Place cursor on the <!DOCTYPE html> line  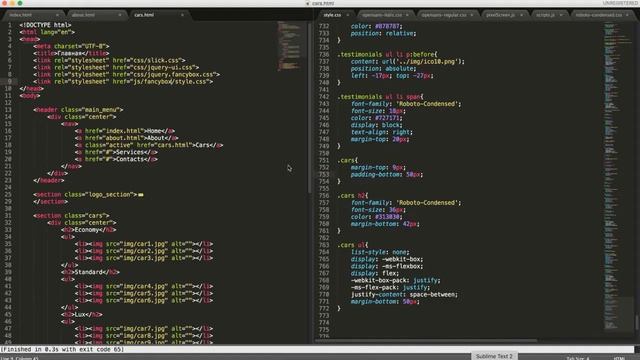[45, 25]
